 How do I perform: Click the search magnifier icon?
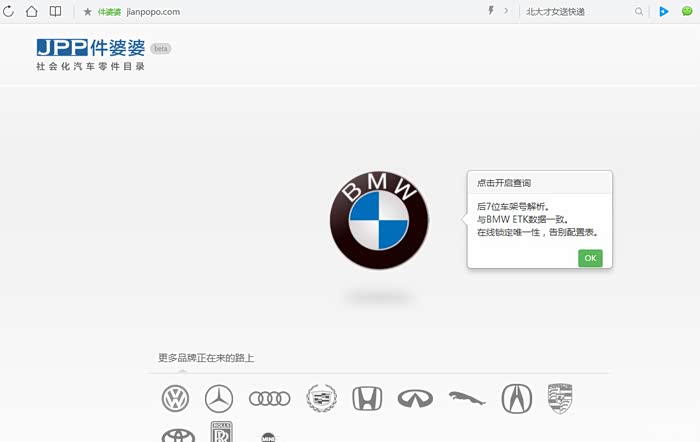click(639, 11)
